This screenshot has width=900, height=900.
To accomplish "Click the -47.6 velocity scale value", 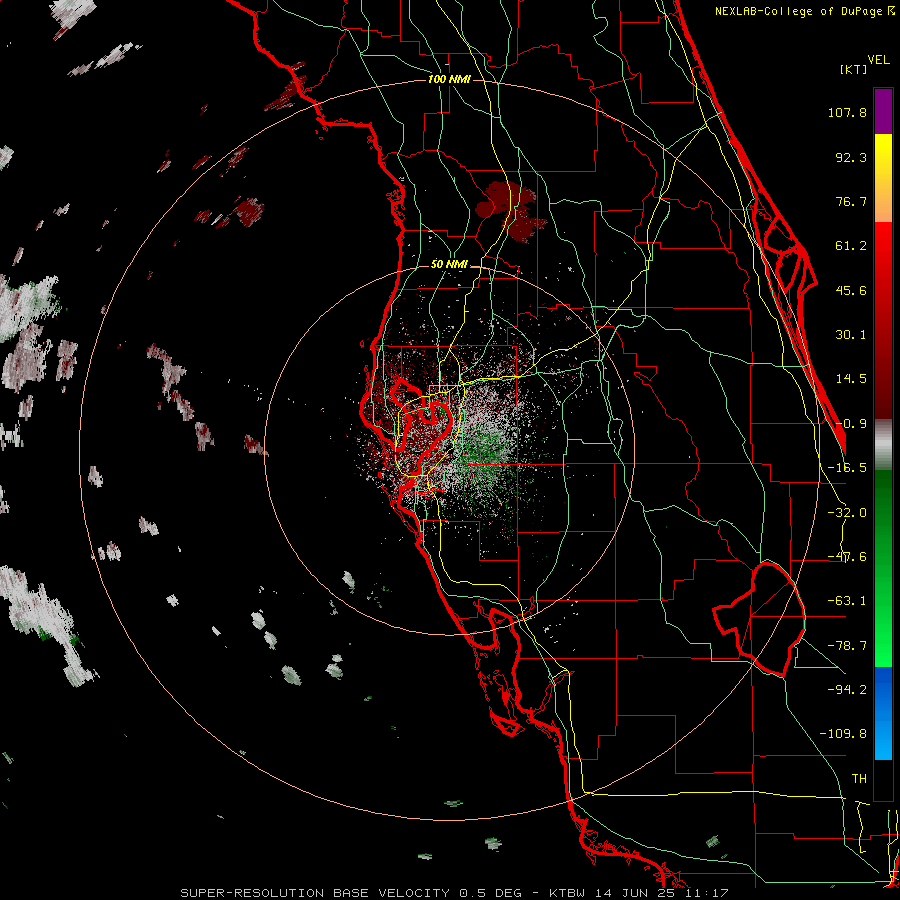I will [847, 557].
